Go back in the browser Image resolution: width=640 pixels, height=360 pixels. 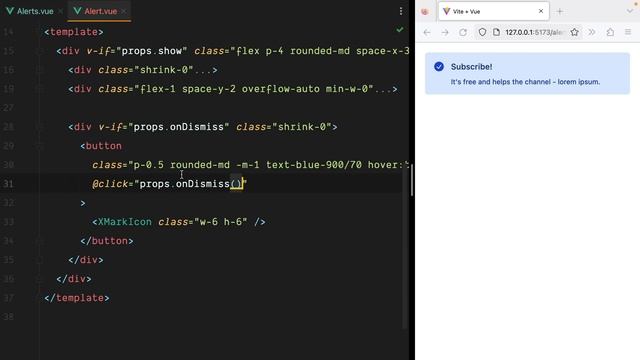427,32
